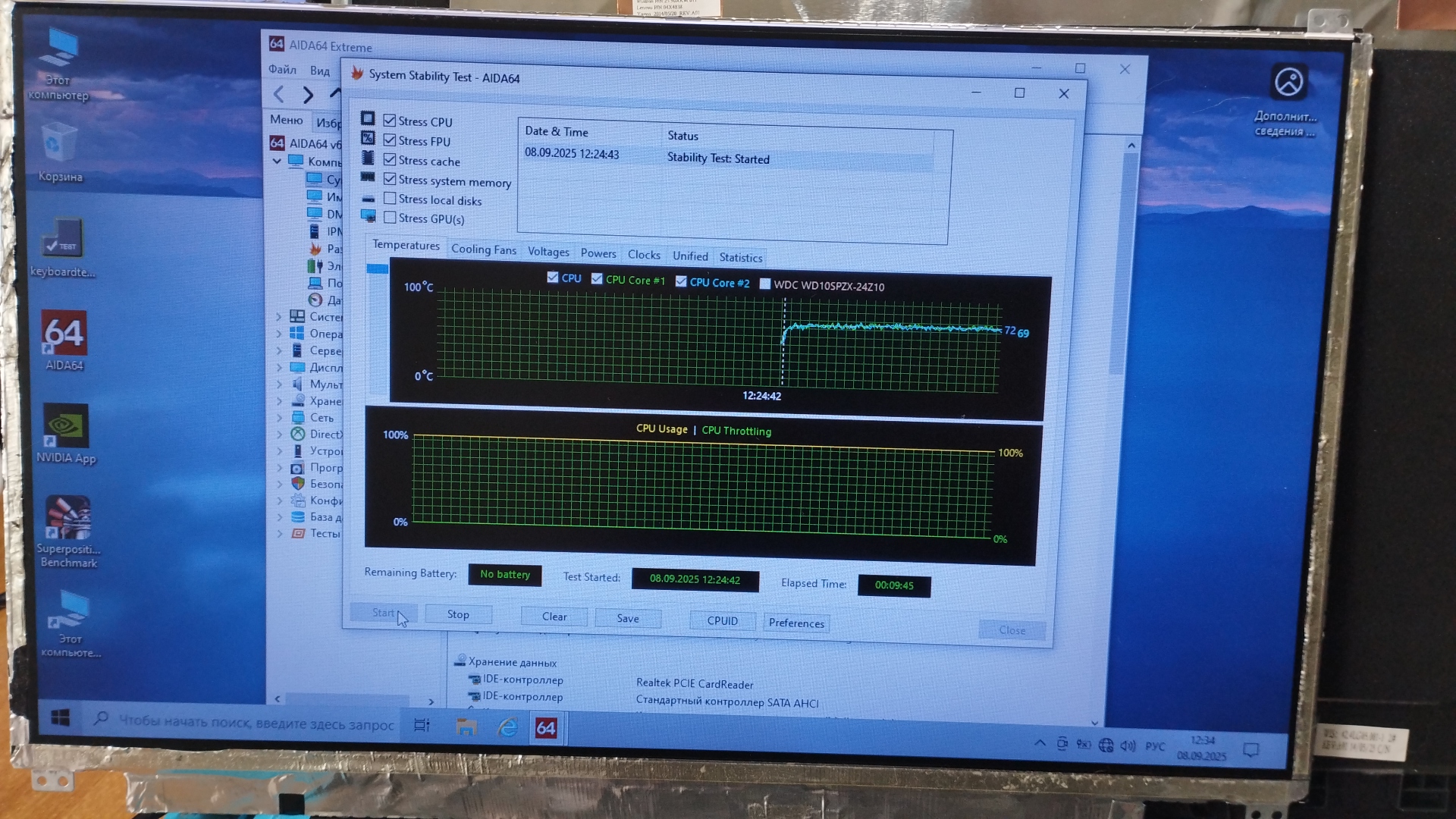Open the AIDA64 desktop shortcut icon
Screen dimensions: 1456x819
(64, 334)
